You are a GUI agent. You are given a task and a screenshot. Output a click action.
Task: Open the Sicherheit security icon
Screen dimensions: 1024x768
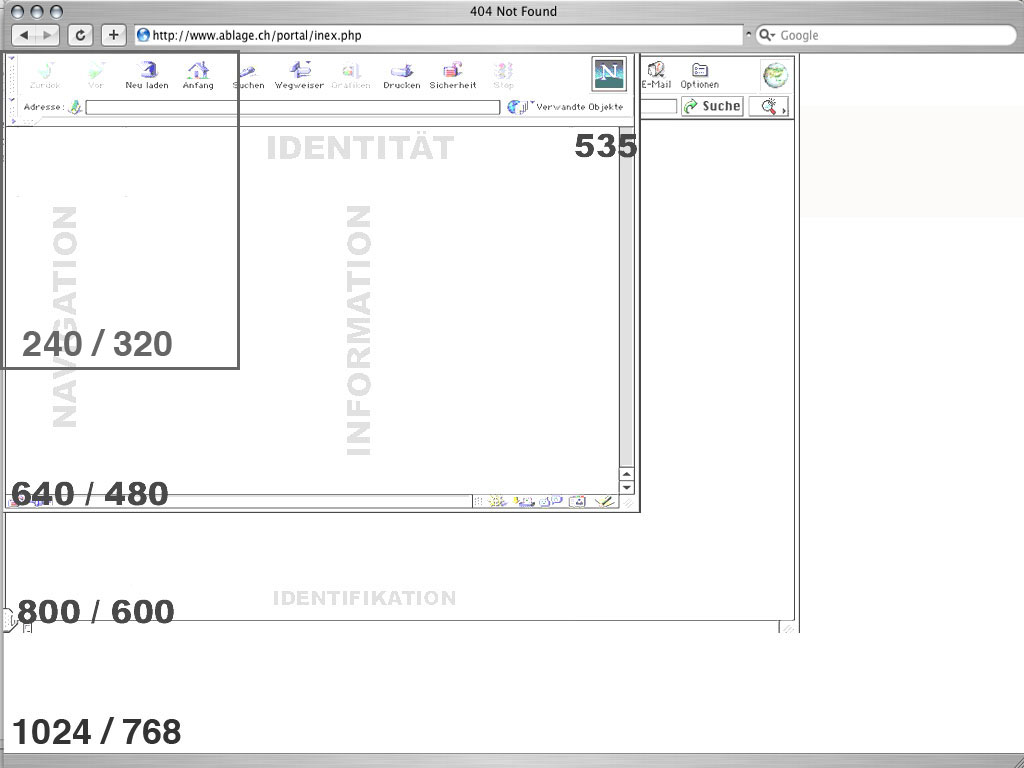[x=453, y=75]
